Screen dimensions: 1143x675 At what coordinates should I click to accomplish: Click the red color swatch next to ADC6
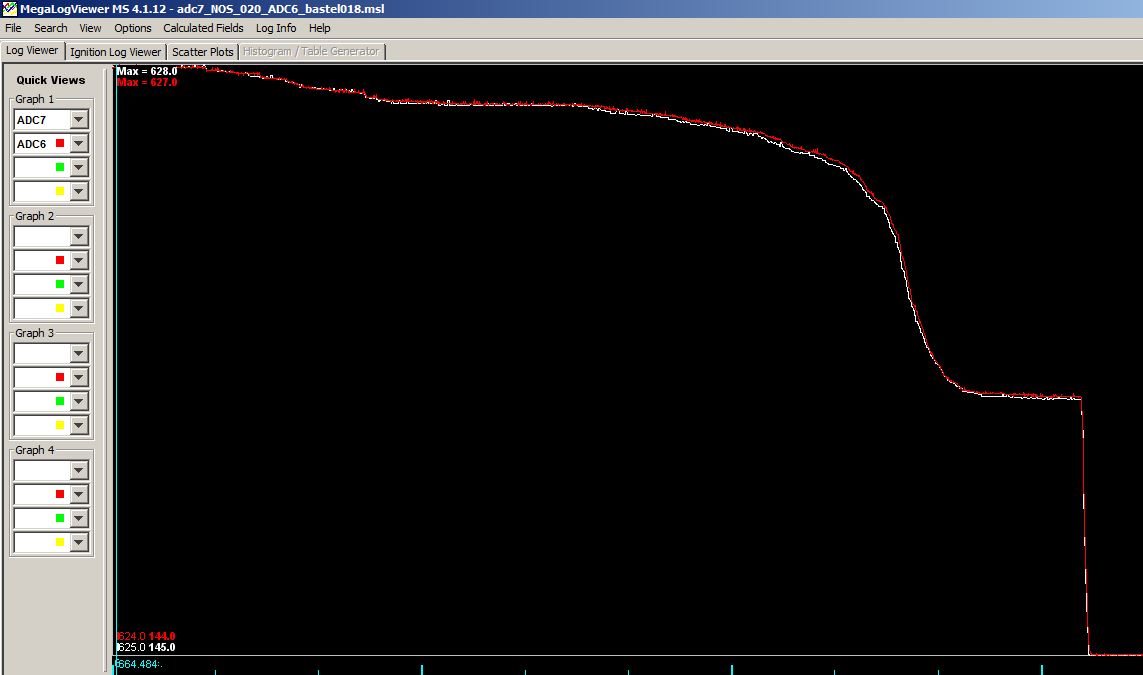pyautogui.click(x=60, y=144)
